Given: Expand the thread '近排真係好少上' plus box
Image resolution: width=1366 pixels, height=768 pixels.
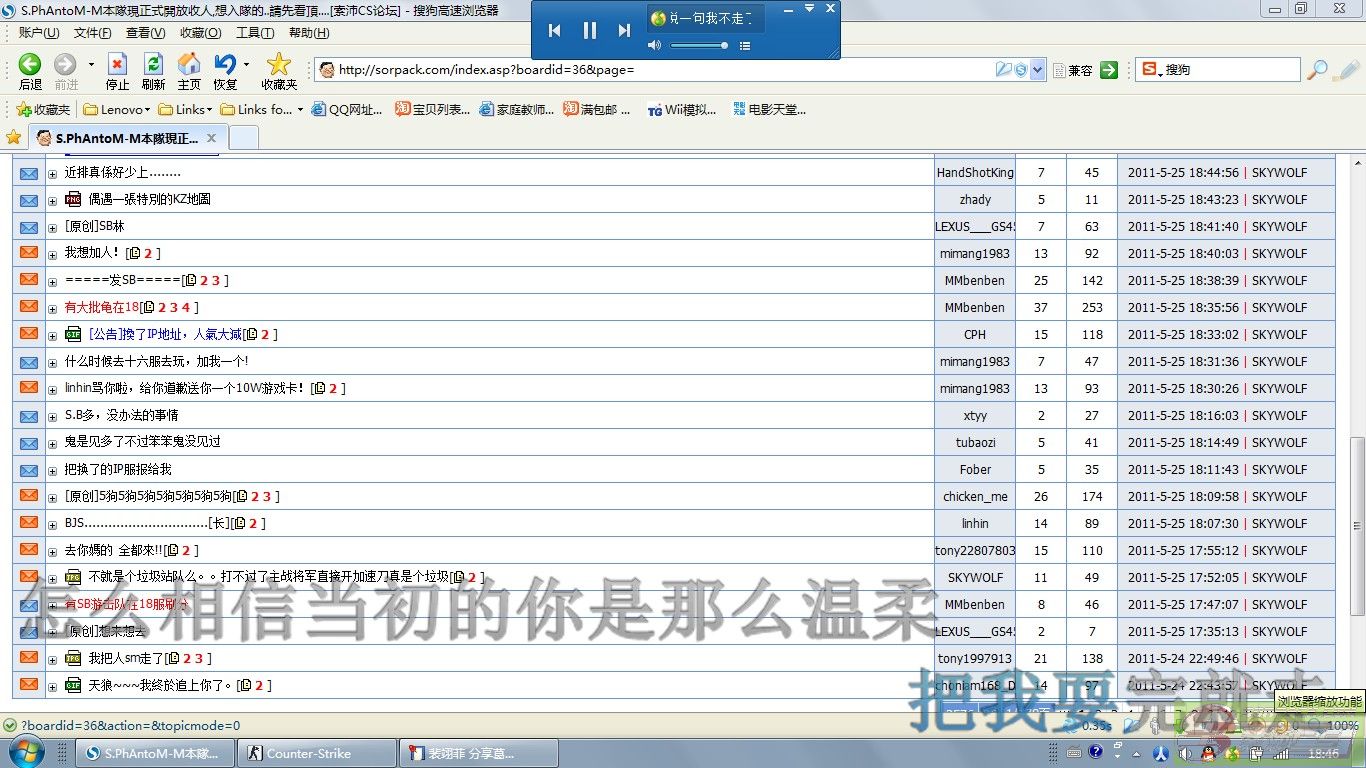Looking at the screenshot, I should 53,174.
